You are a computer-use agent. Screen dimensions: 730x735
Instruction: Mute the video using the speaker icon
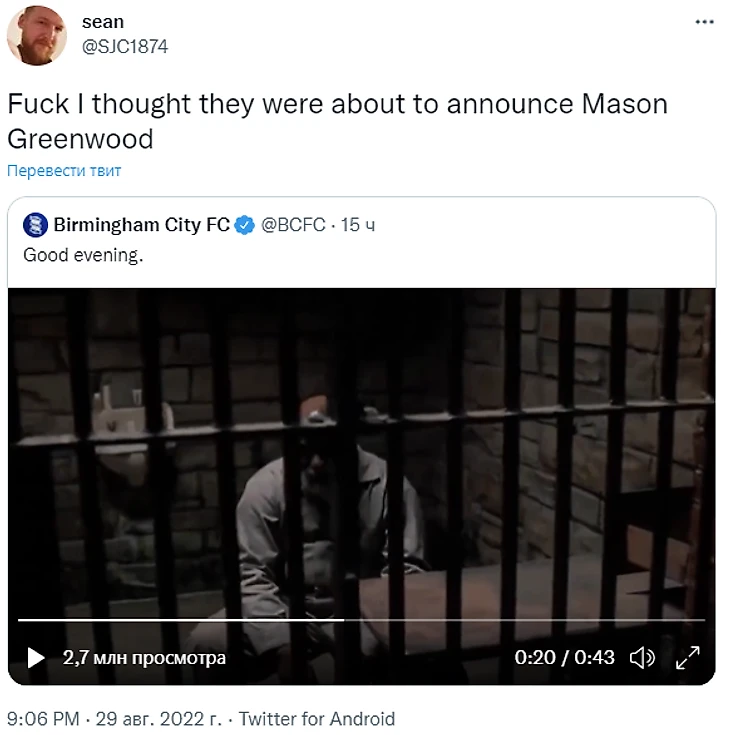tap(642, 657)
